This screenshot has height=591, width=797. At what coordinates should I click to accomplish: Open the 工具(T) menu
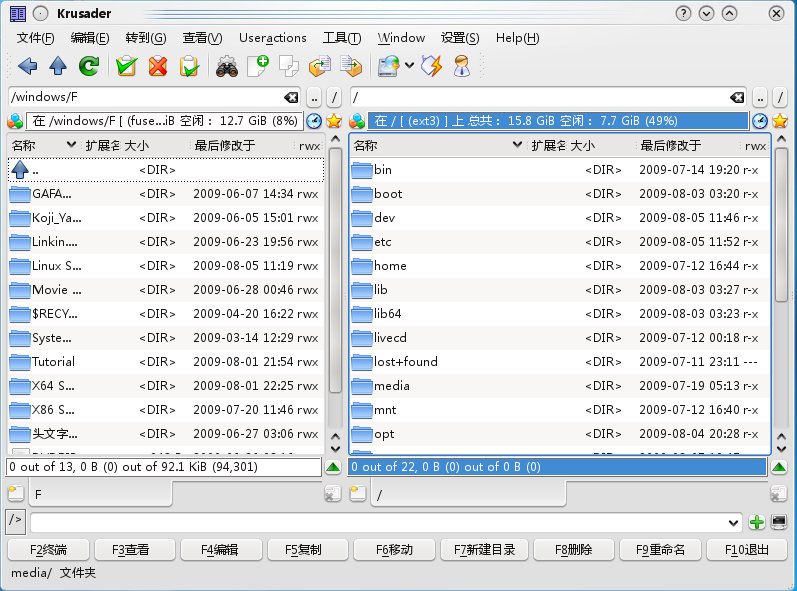pos(342,38)
